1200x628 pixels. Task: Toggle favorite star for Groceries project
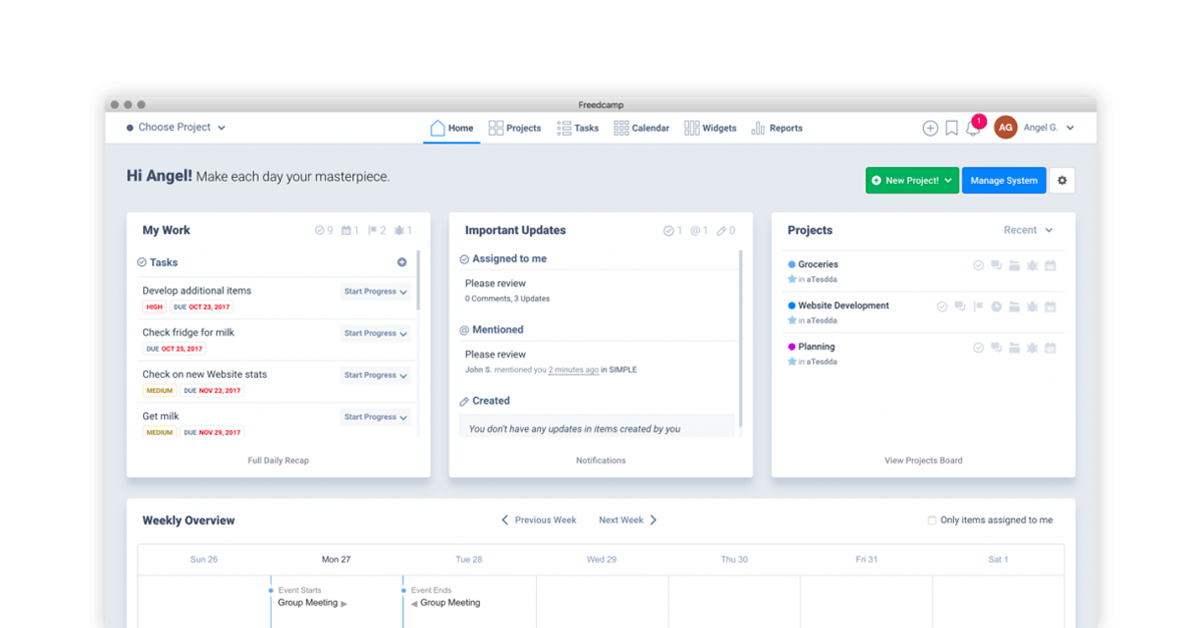[x=792, y=279]
